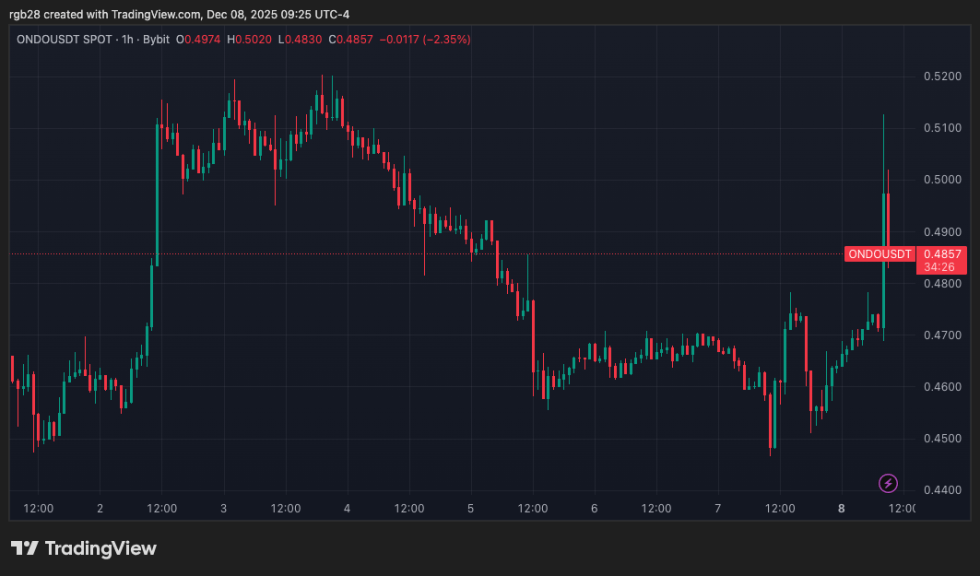Click the purple lightning instant trading icon

pyautogui.click(x=887, y=483)
